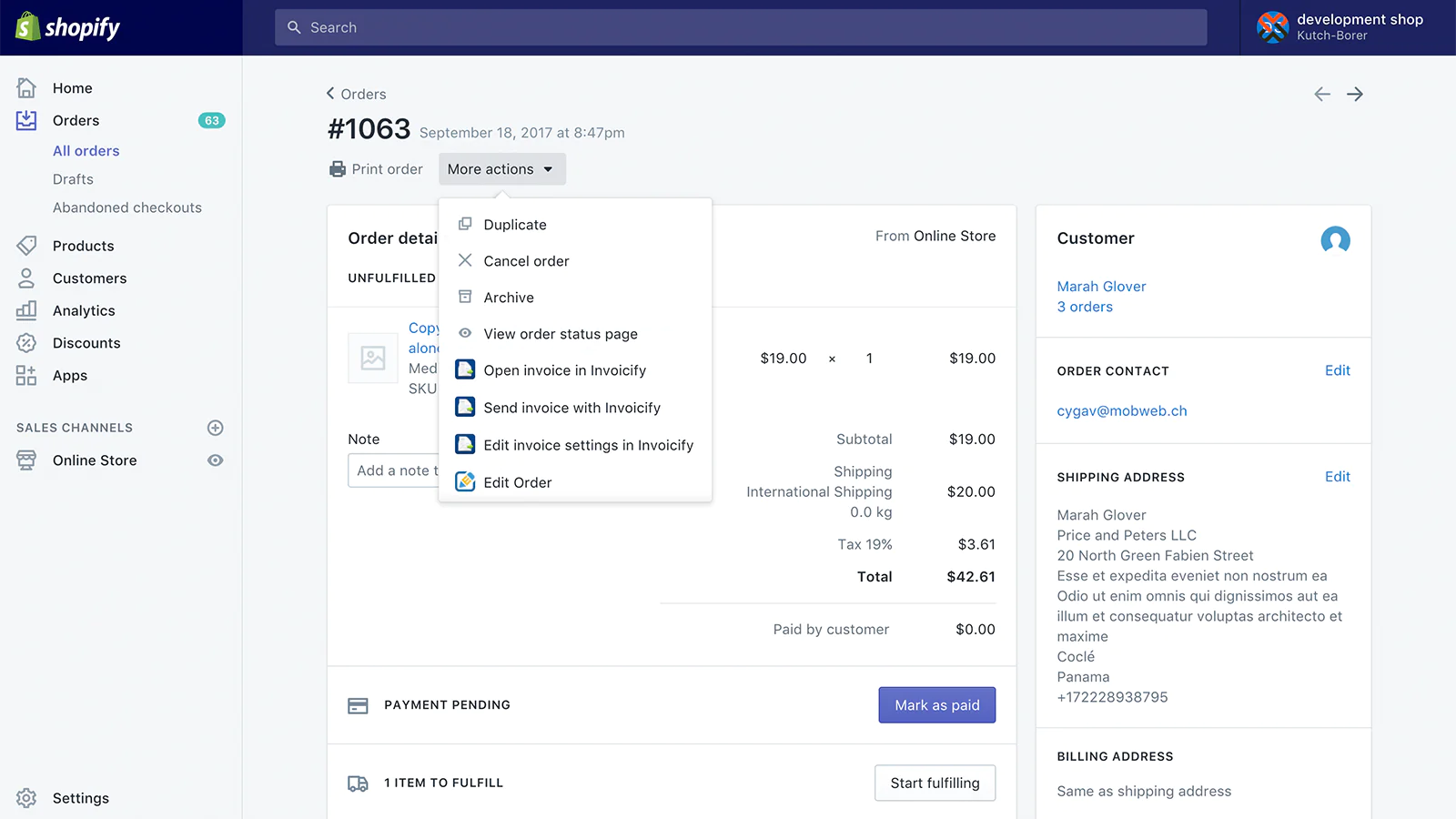Open customer Marah Glover's profile link
Image resolution: width=1456 pixels, height=819 pixels.
point(1101,286)
